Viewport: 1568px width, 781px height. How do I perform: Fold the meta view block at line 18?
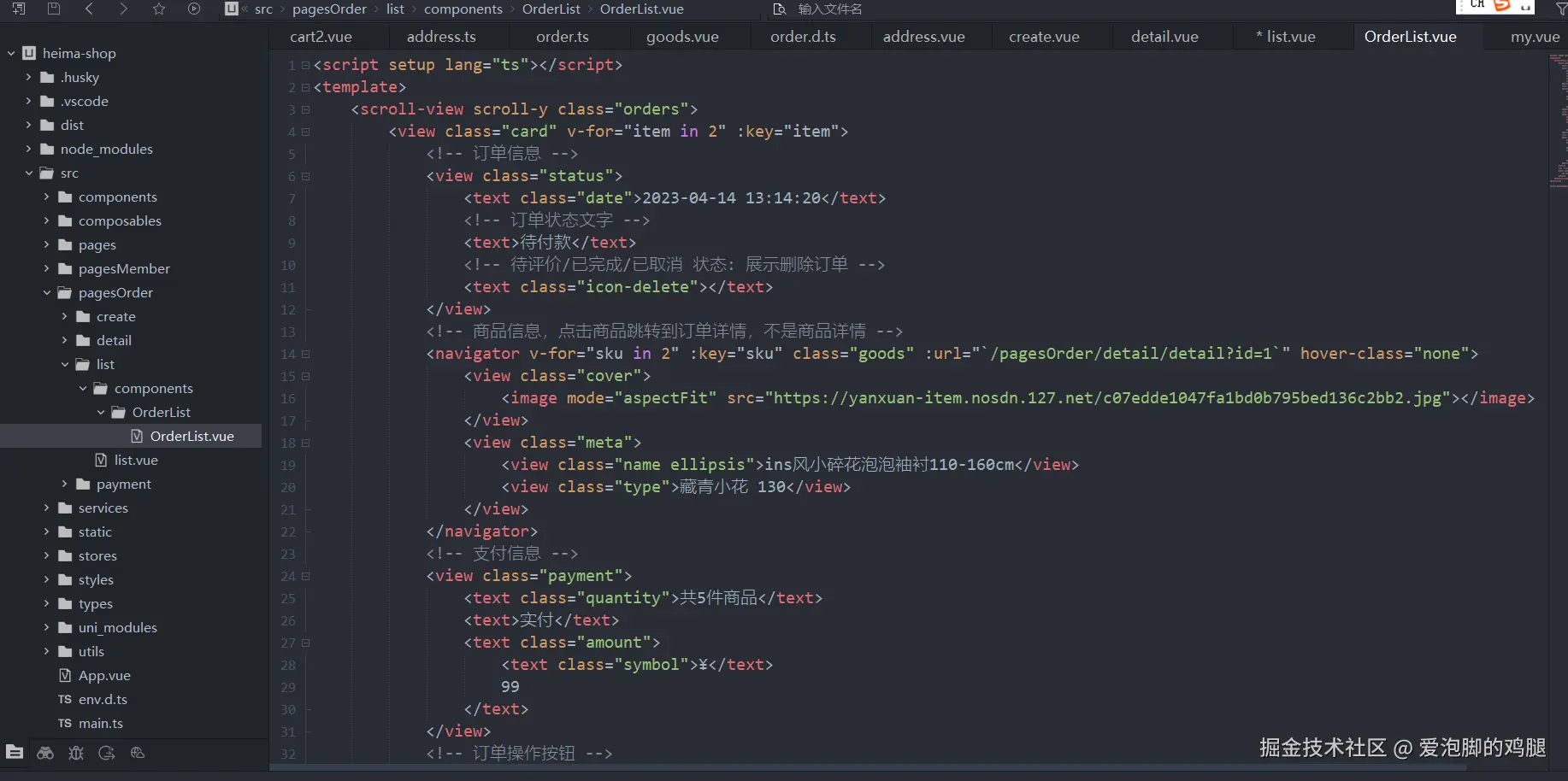pos(305,443)
